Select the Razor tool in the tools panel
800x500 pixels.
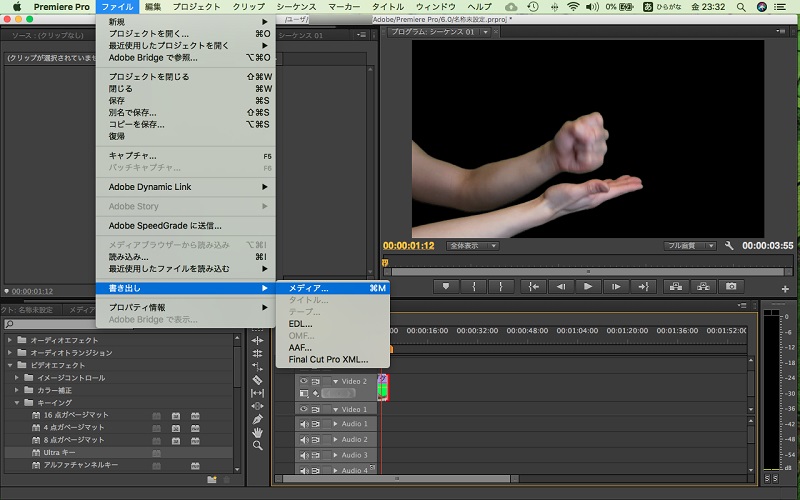coord(258,380)
